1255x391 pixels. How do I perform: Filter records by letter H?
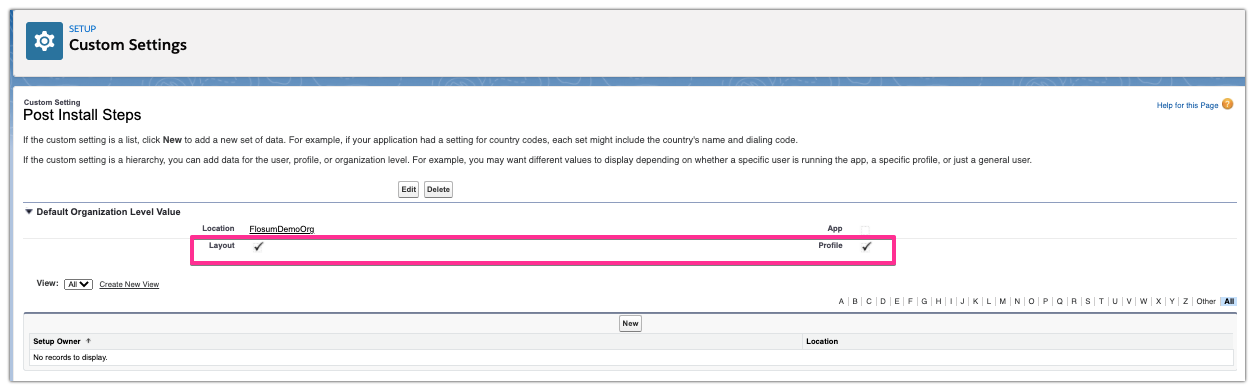938,301
